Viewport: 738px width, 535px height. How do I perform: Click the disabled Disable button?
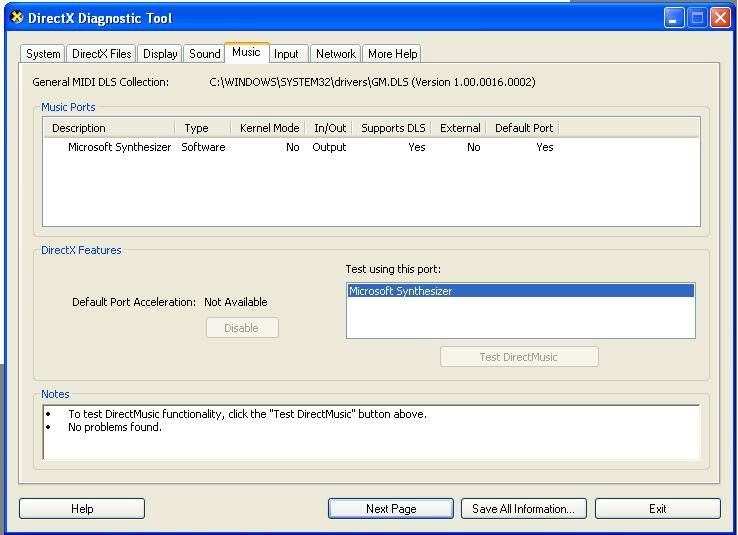pos(242,328)
